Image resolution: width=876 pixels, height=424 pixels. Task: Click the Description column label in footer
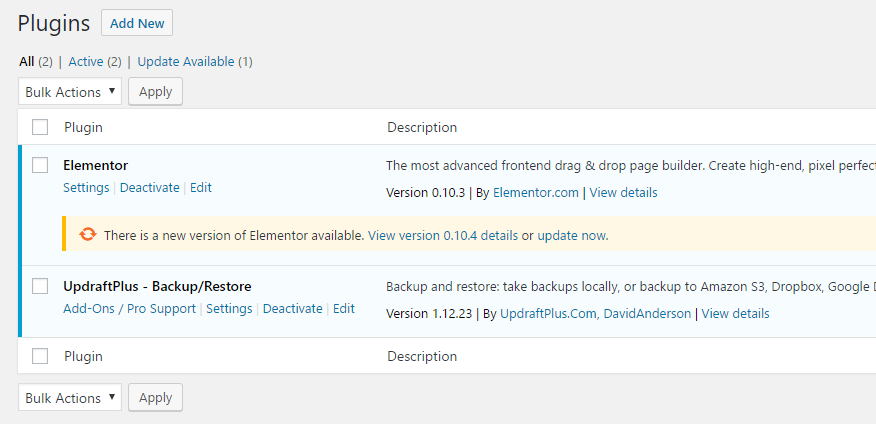click(x=422, y=356)
